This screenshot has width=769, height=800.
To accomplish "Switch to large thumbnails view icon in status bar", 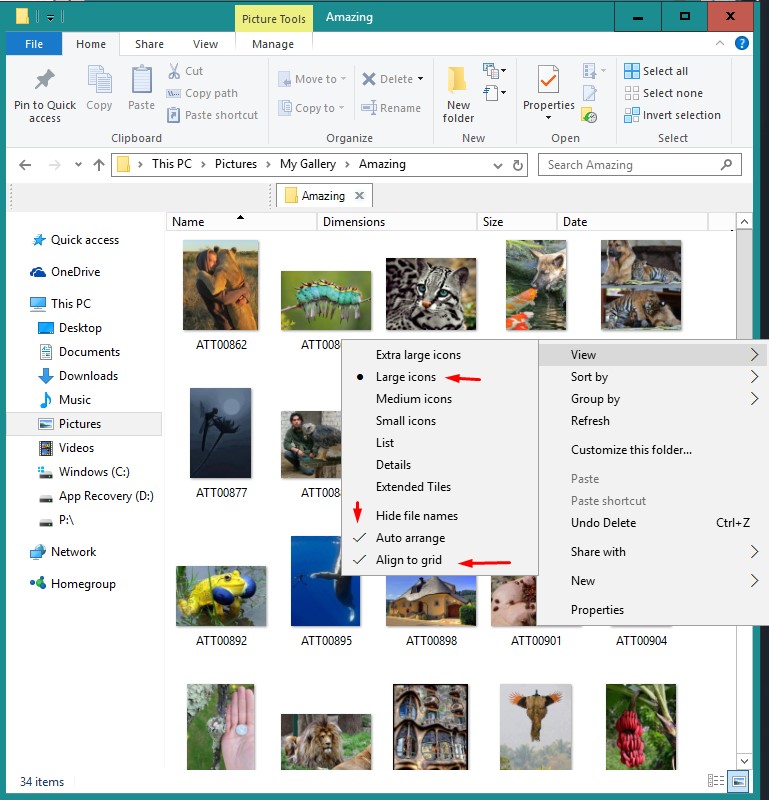I will [738, 781].
